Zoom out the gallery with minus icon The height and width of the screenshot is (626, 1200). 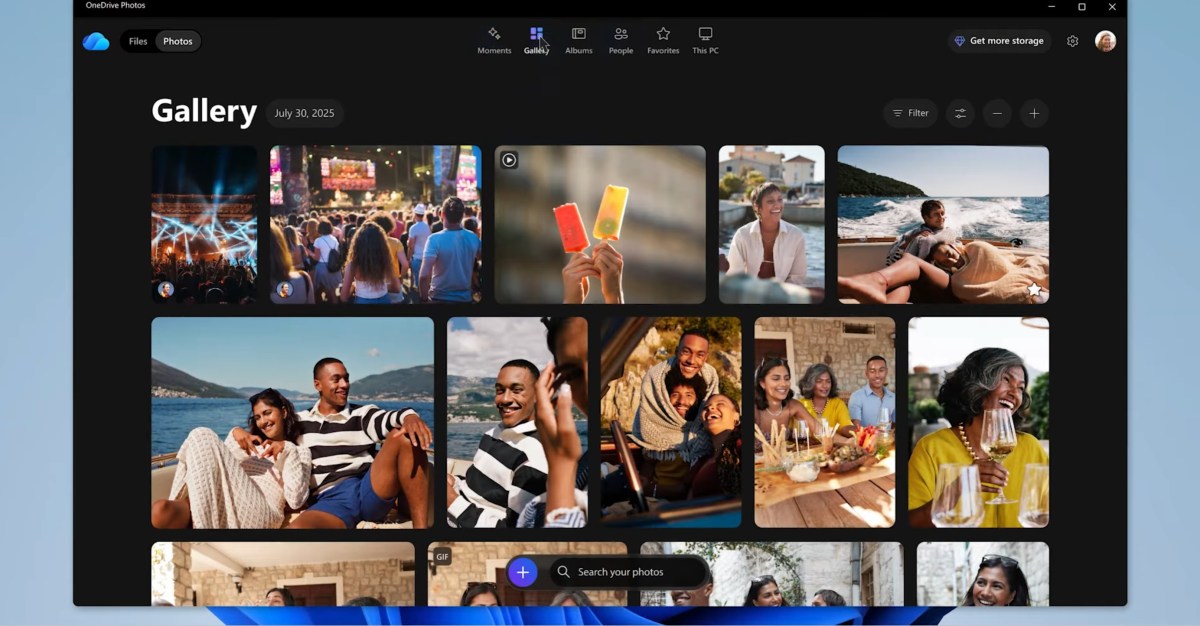(x=997, y=113)
